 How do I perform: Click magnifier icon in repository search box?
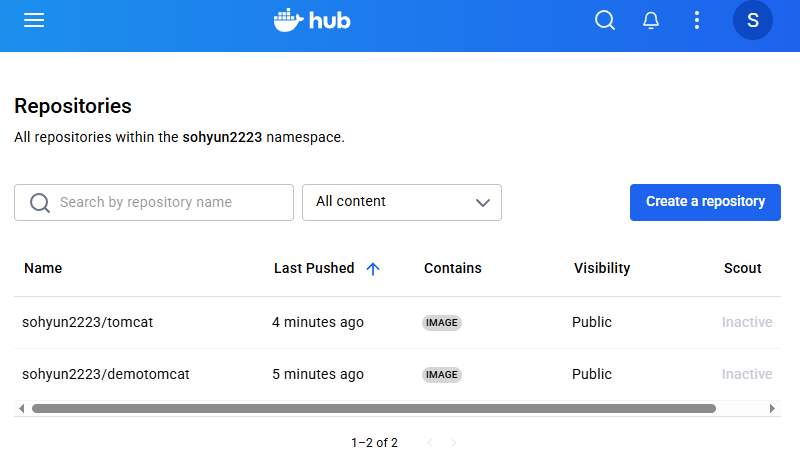pyautogui.click(x=40, y=202)
